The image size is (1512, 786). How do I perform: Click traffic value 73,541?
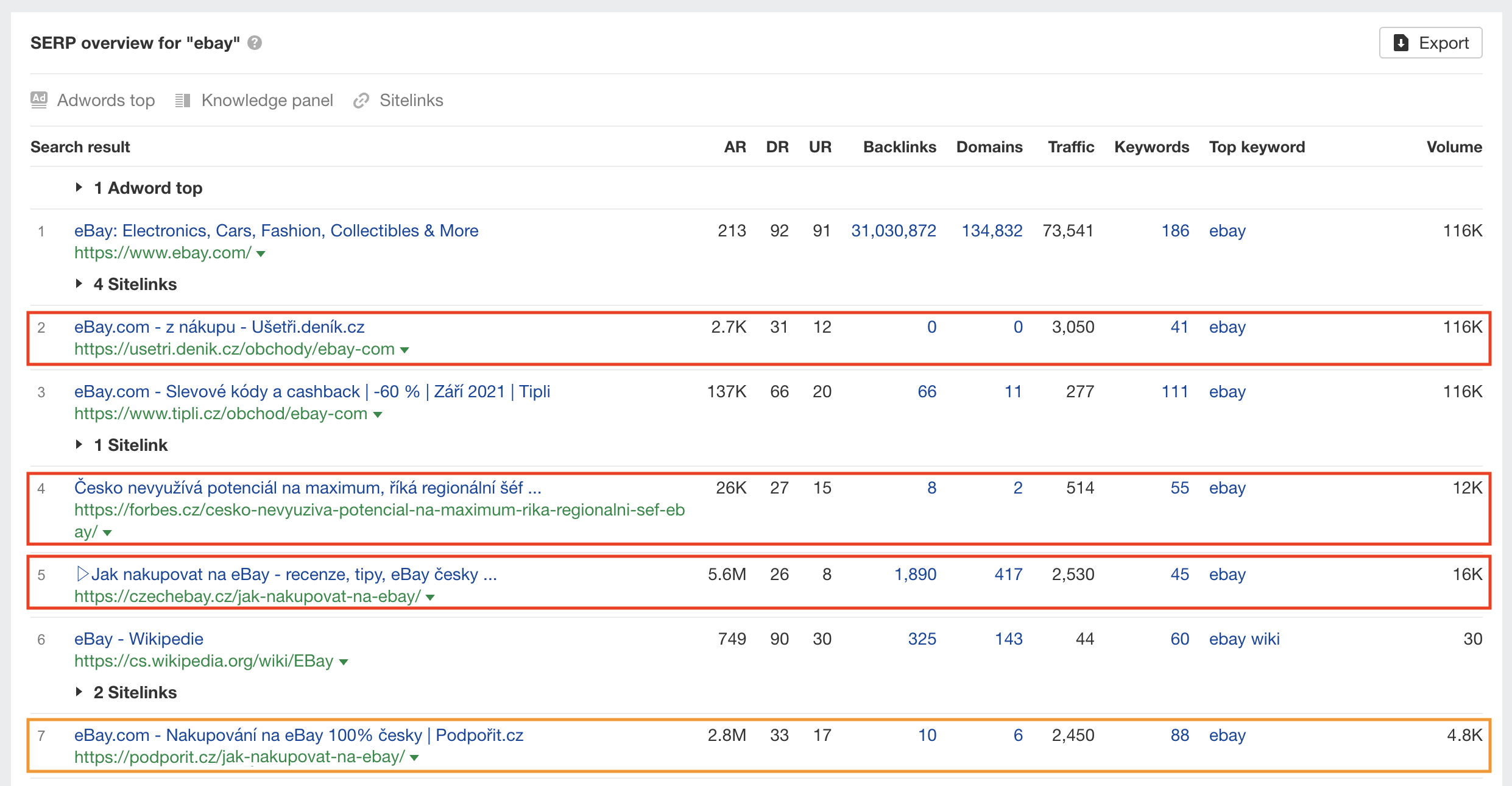coord(1069,230)
